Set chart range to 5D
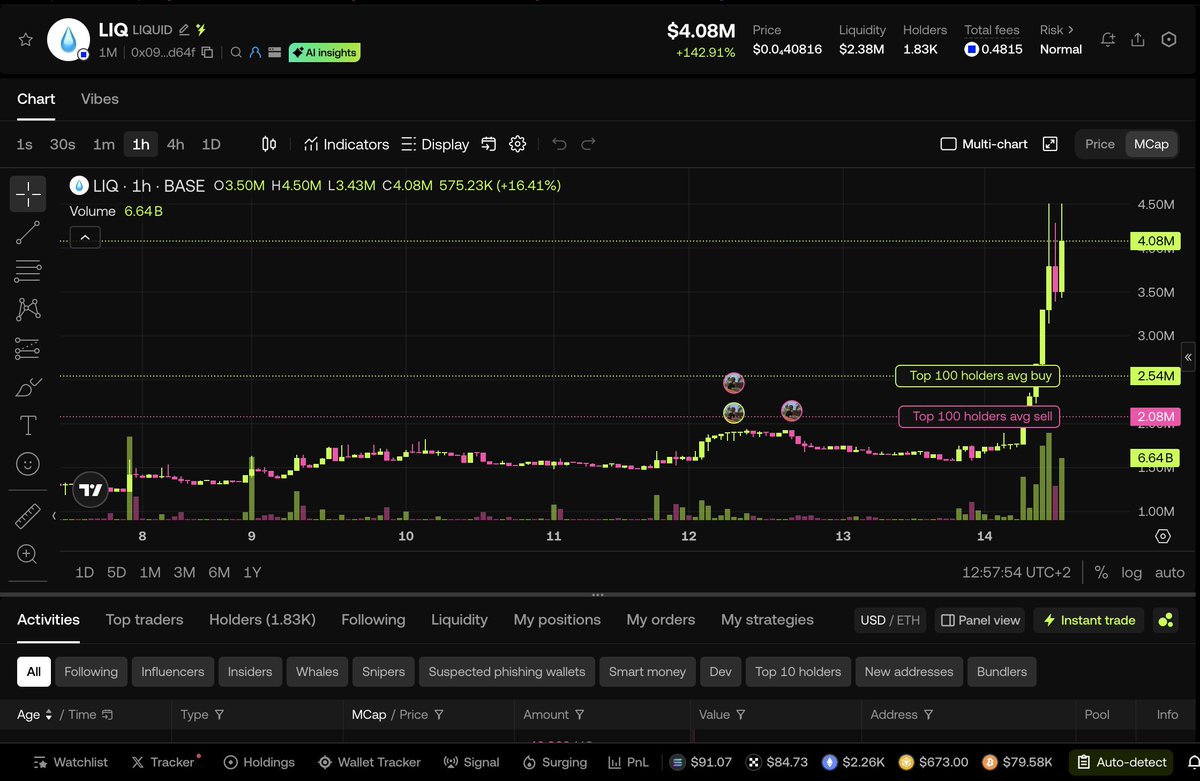The height and width of the screenshot is (781, 1200). 117,573
